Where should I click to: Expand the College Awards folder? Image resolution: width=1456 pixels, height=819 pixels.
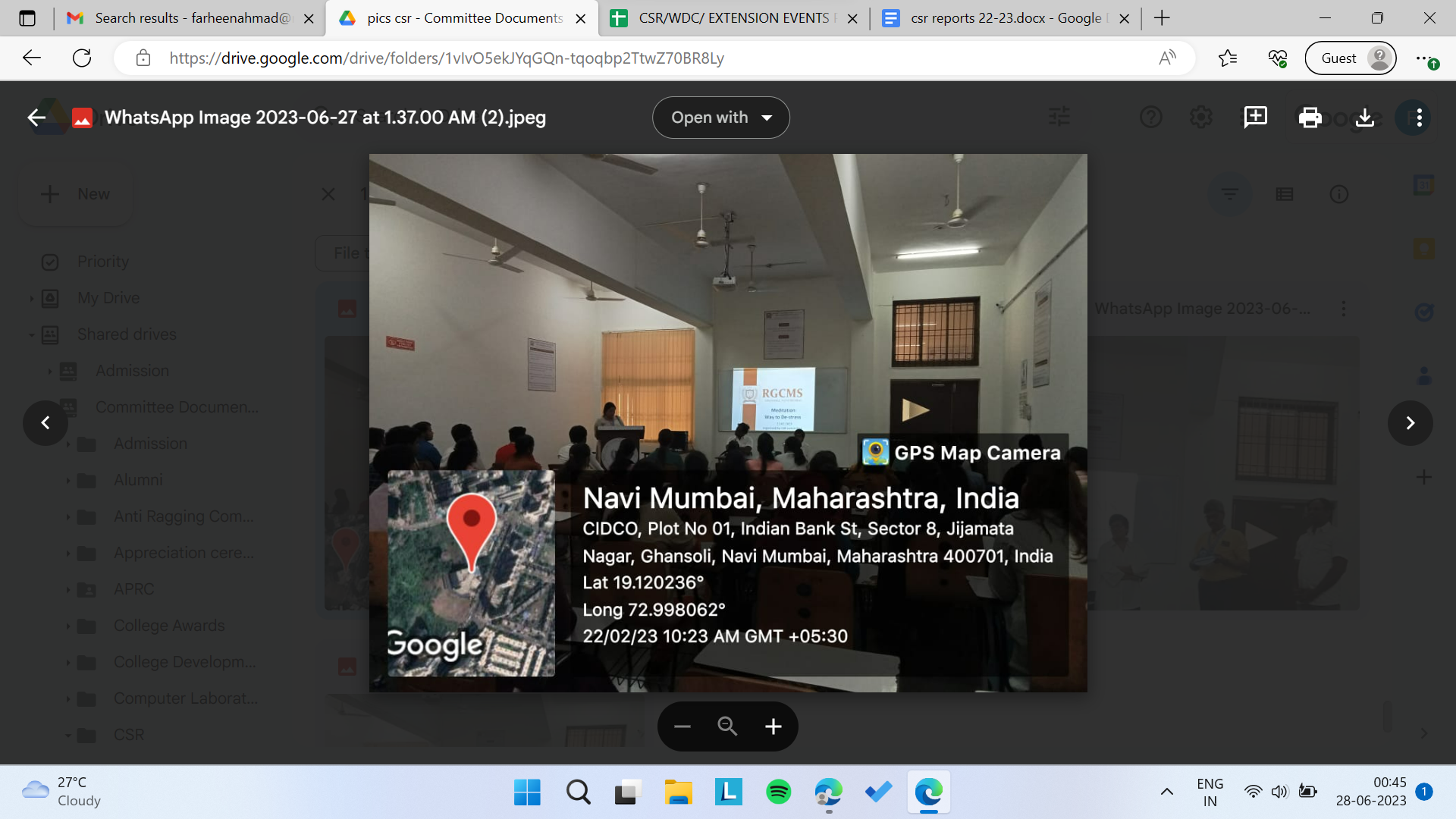pyautogui.click(x=68, y=626)
